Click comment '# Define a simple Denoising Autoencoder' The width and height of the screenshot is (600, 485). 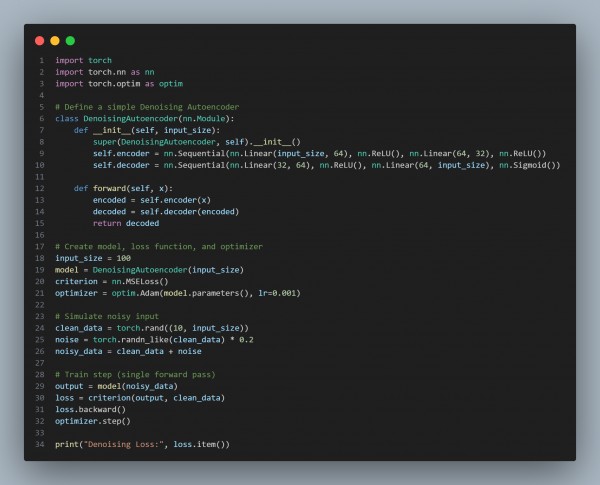click(147, 107)
